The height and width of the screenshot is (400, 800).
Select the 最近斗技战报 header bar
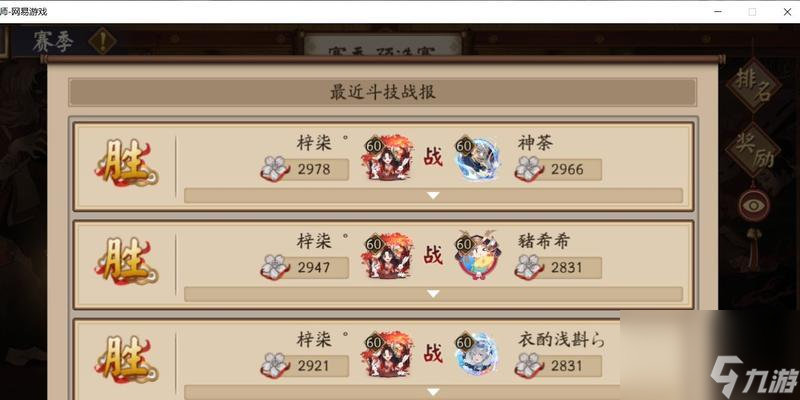(383, 92)
